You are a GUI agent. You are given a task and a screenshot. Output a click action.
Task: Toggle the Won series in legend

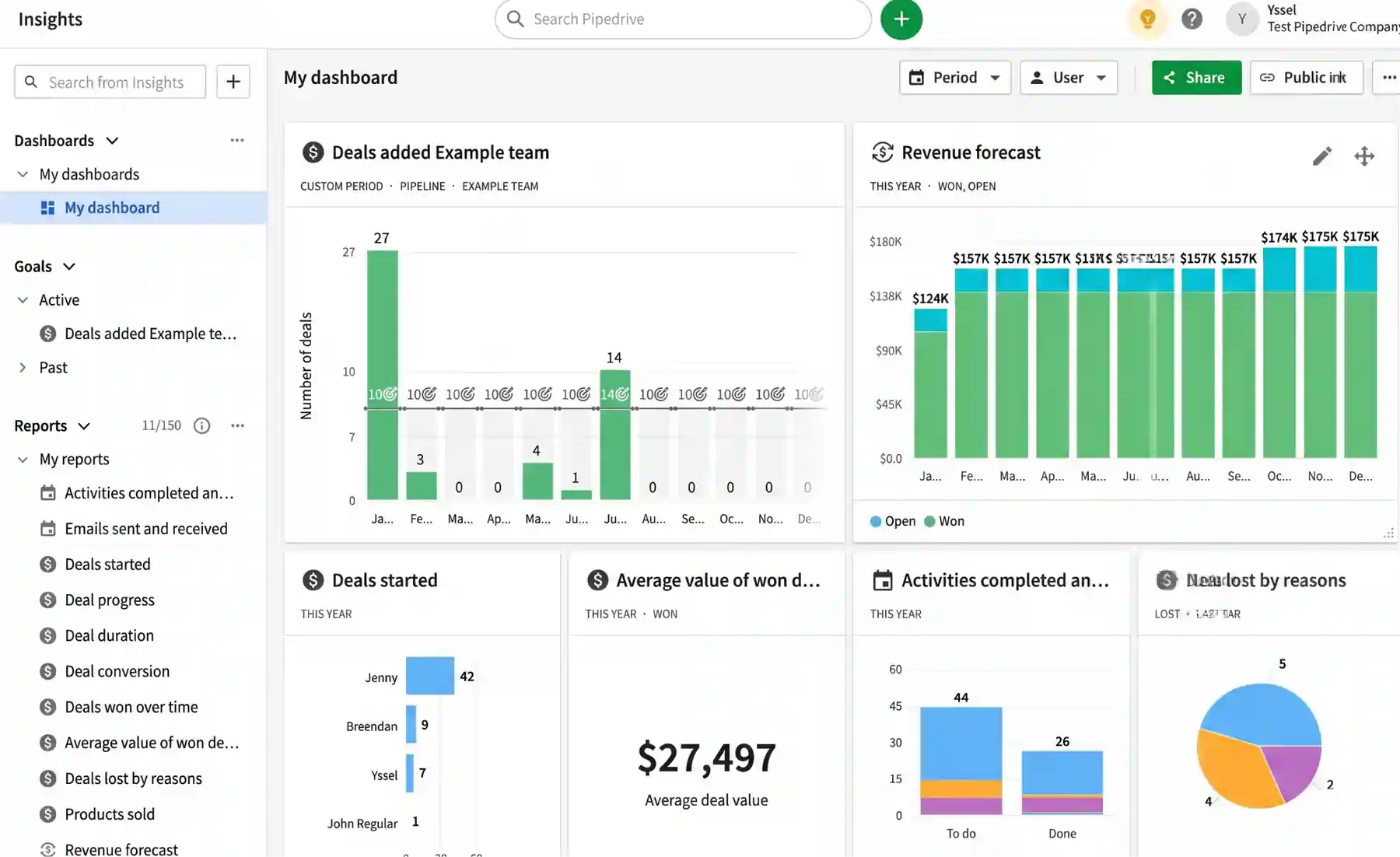pyautogui.click(x=944, y=521)
